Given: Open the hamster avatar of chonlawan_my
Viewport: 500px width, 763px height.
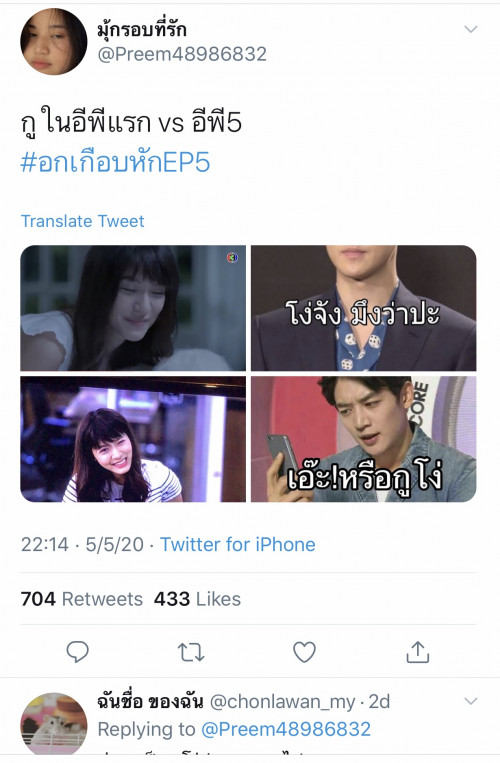Looking at the screenshot, I should (x=54, y=726).
